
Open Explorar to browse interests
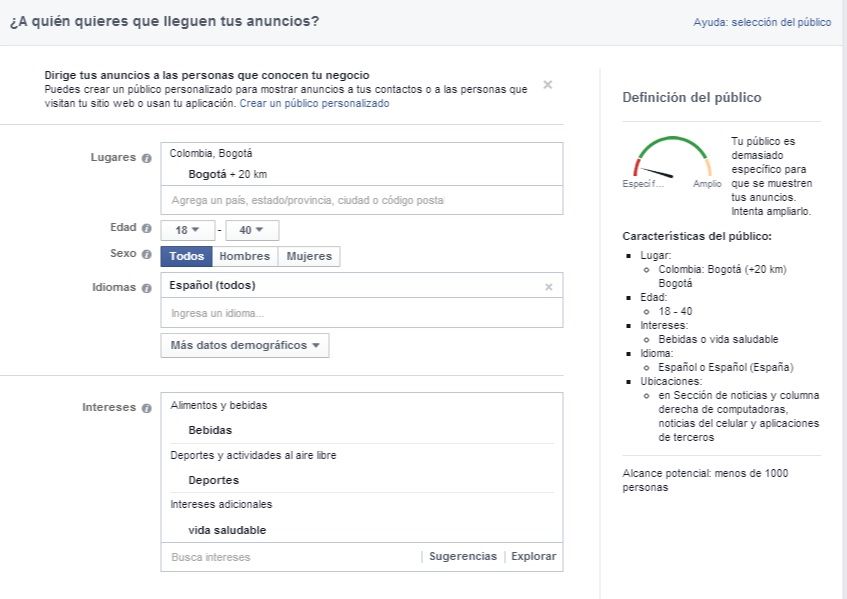point(533,556)
